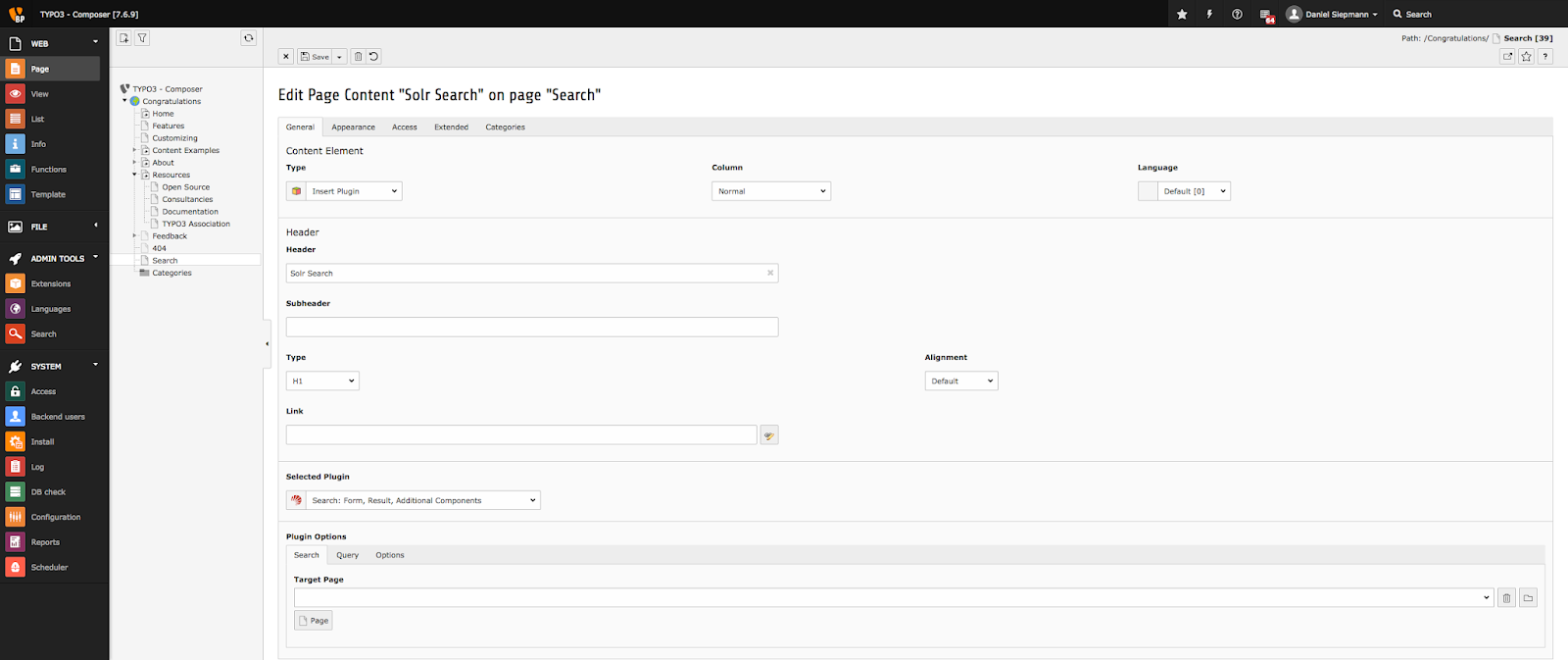
Task: Collapse the Resources tree node
Action: click(x=135, y=175)
